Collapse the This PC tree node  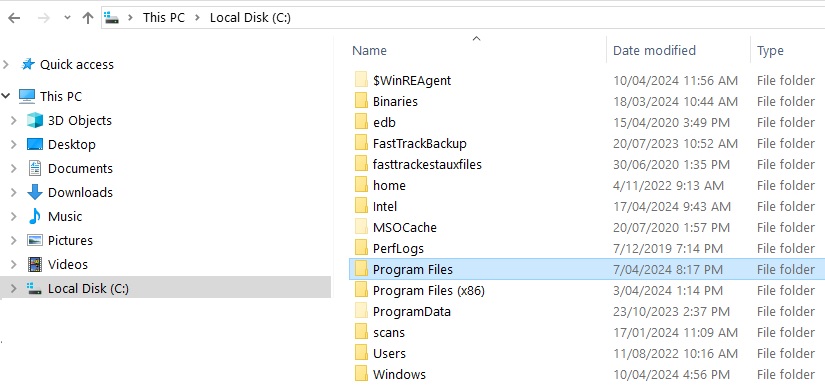[x=6, y=96]
